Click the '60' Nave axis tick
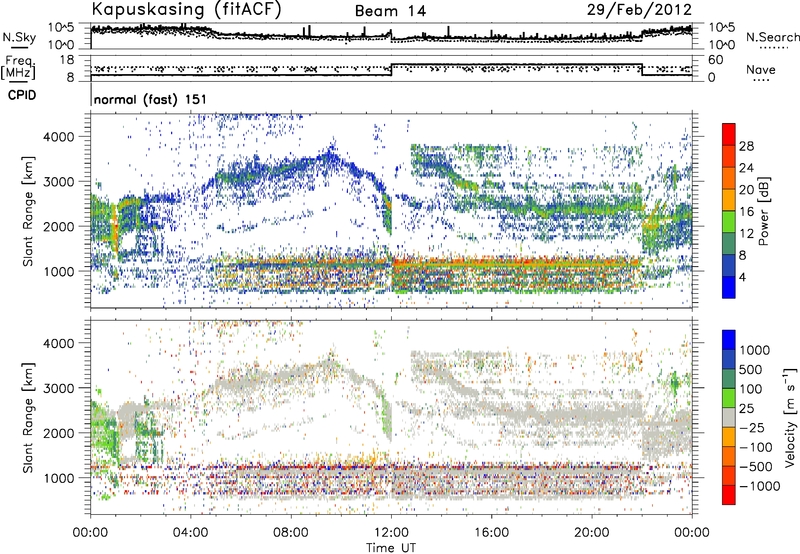 [x=716, y=60]
